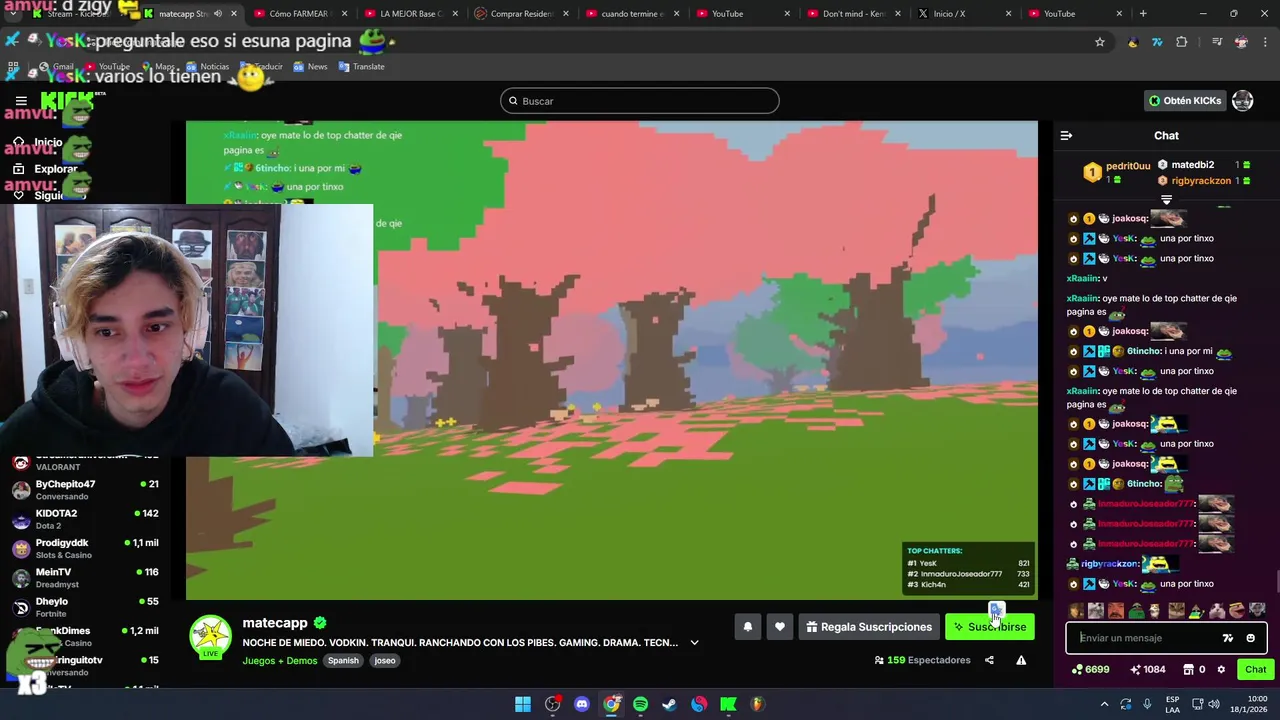Open the browser extensions puzzle icon

(x=1182, y=42)
